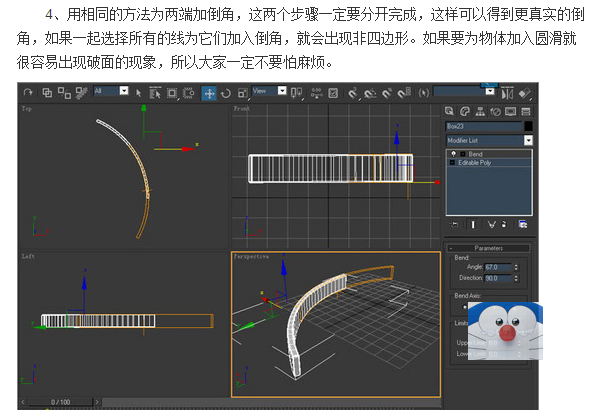593x410 pixels.
Task: Switch to the Motion command panel tab
Action: point(495,111)
